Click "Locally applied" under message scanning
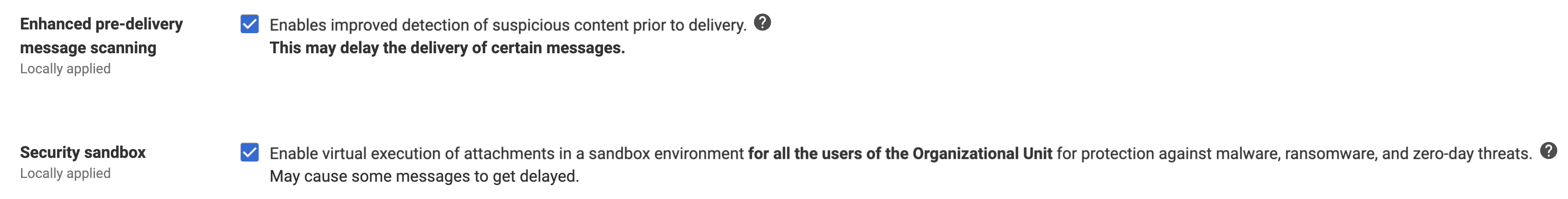The width and height of the screenshot is (1568, 199). [65, 69]
